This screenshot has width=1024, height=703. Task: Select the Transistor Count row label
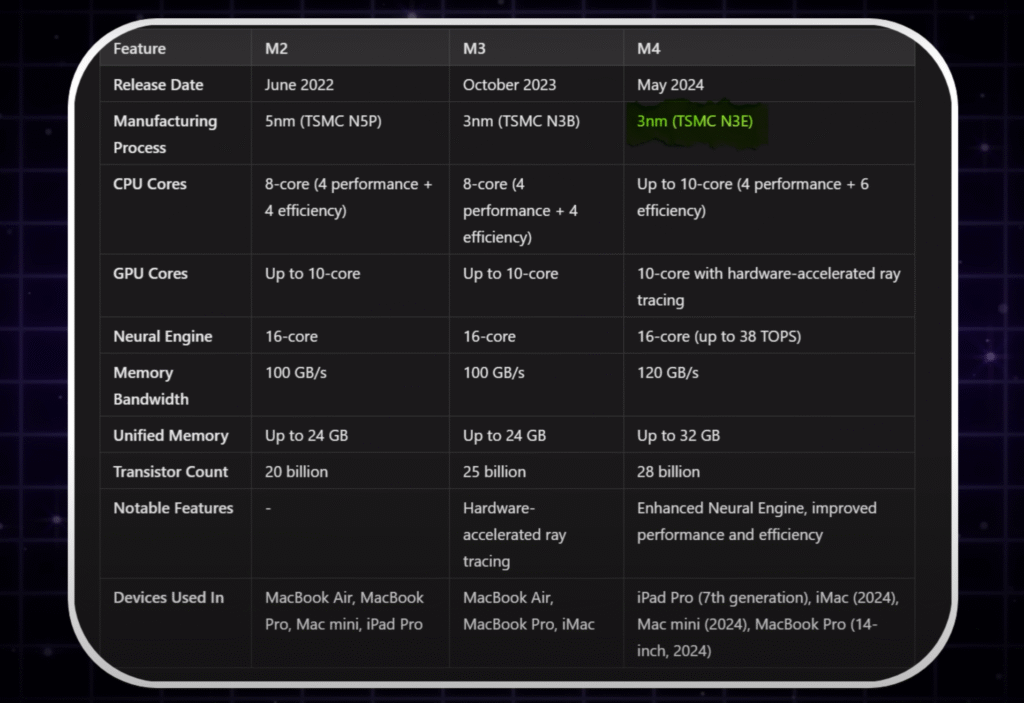point(170,472)
